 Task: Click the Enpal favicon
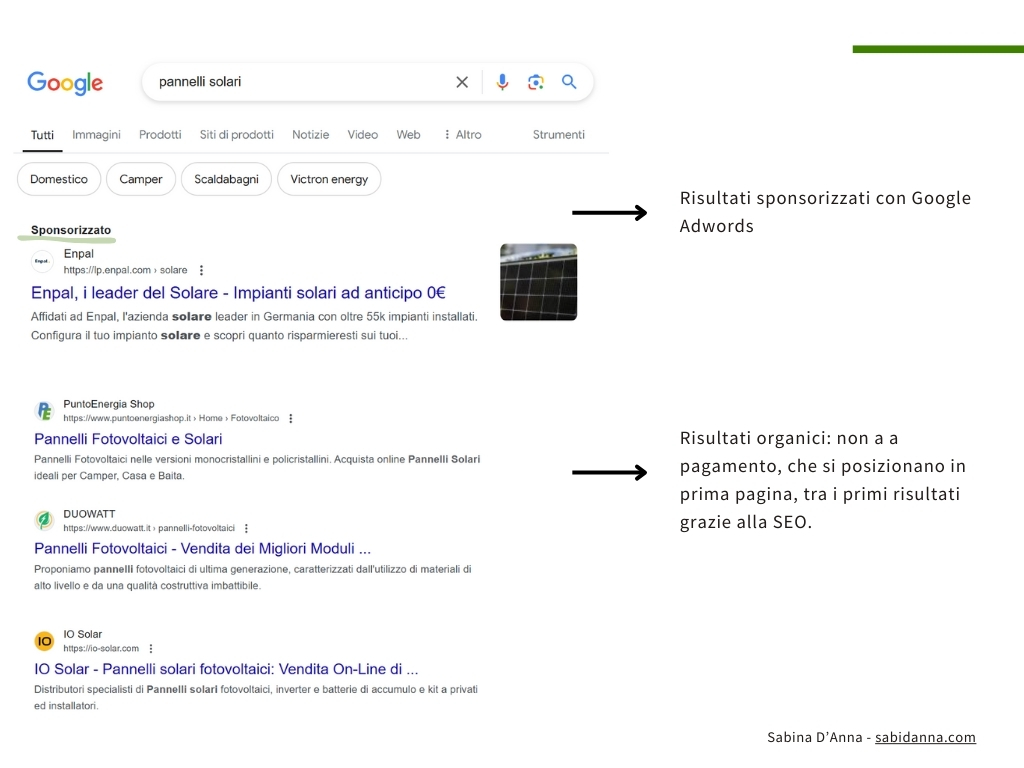click(x=42, y=261)
